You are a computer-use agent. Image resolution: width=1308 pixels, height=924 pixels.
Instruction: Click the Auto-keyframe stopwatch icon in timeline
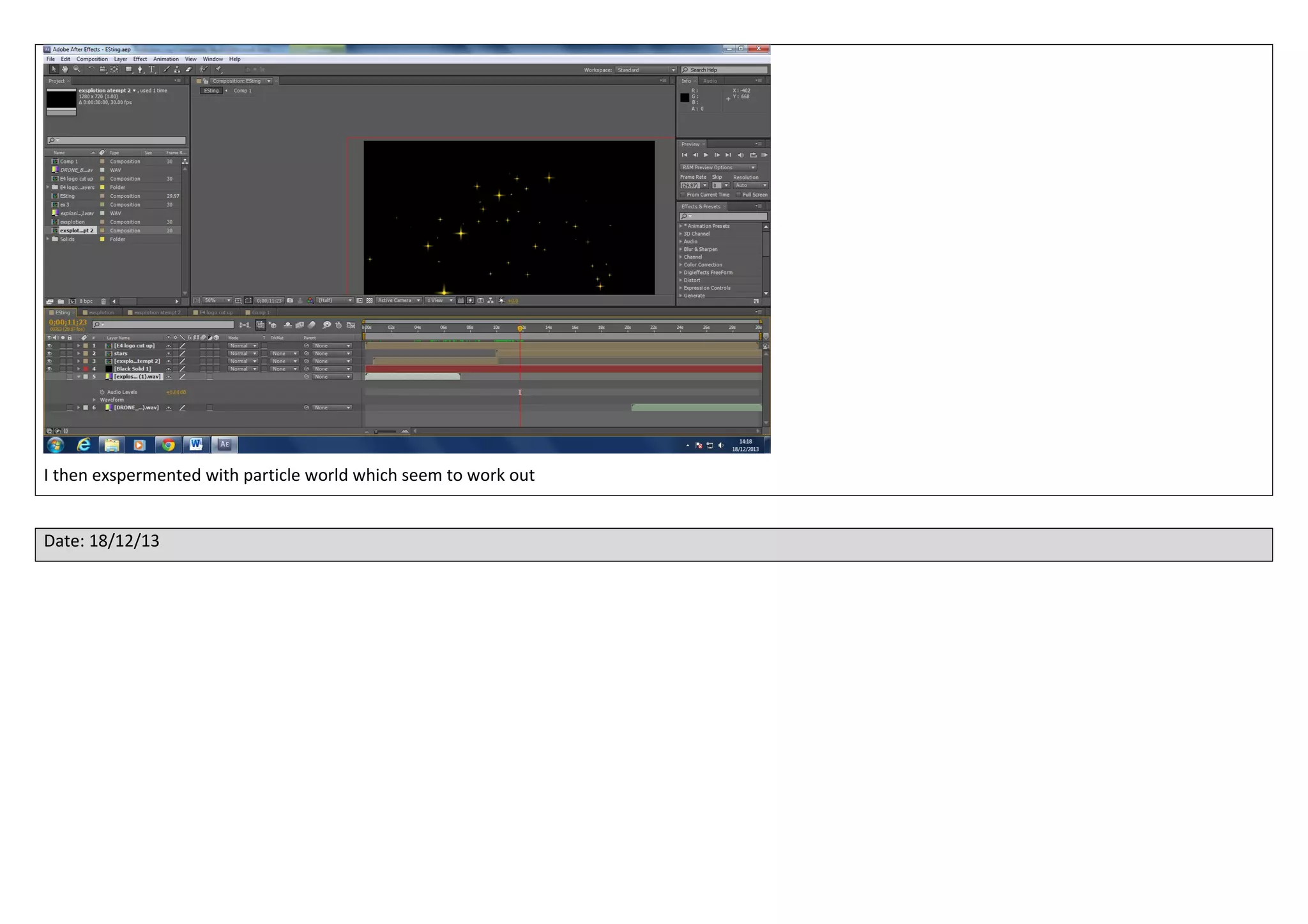pyautogui.click(x=338, y=325)
